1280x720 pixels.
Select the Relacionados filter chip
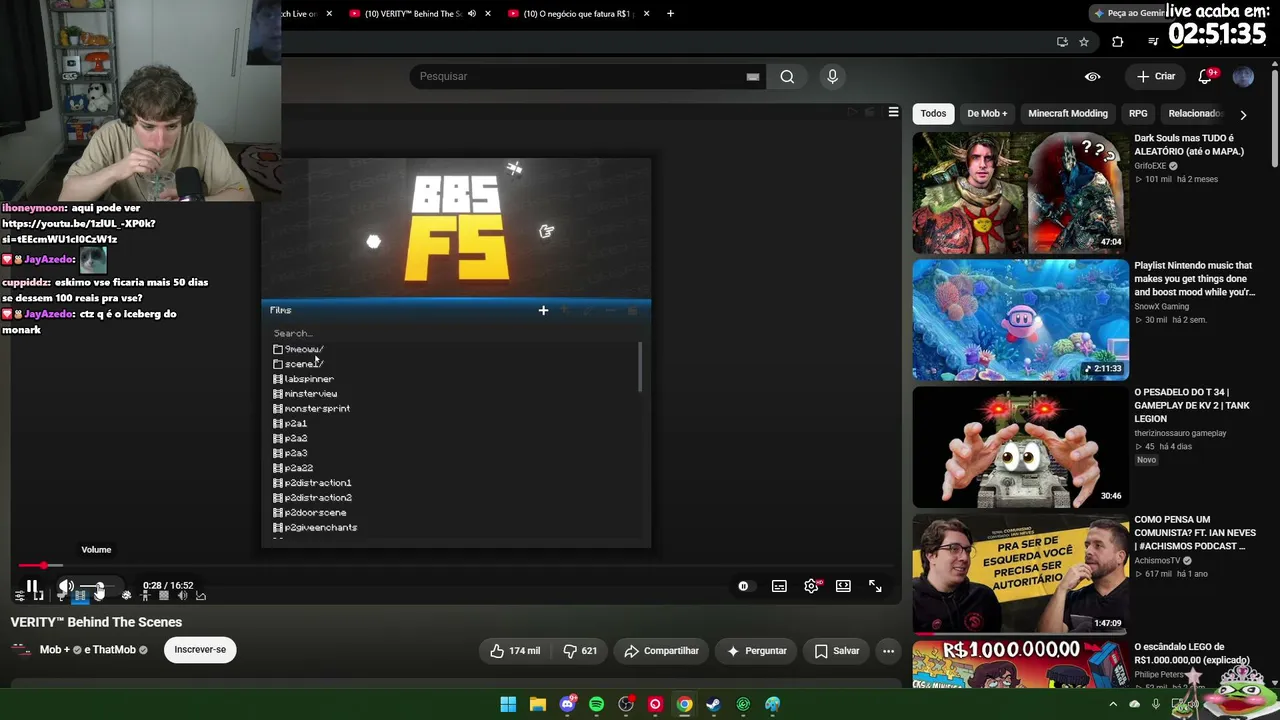point(1194,114)
